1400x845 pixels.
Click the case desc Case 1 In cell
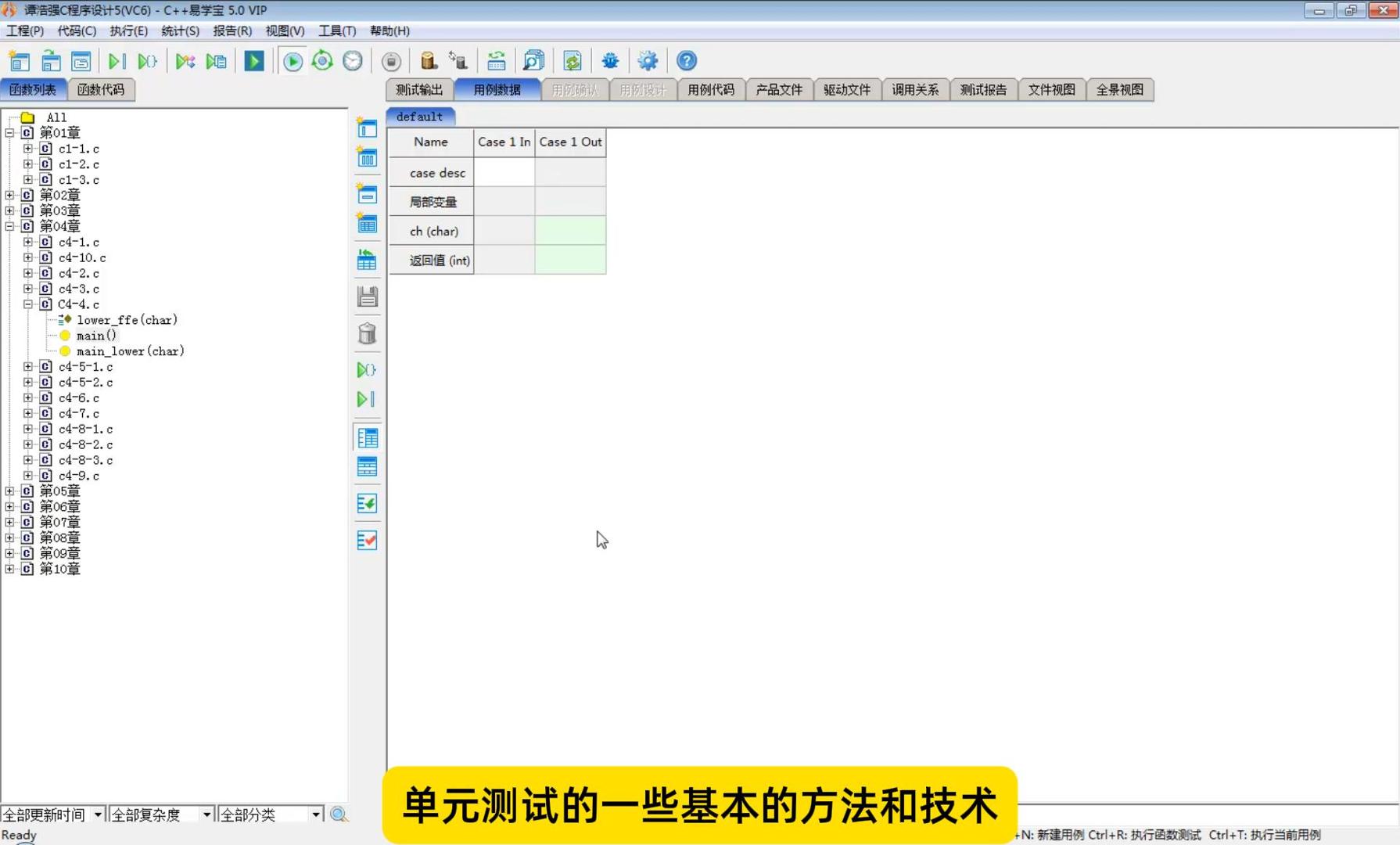(x=504, y=172)
